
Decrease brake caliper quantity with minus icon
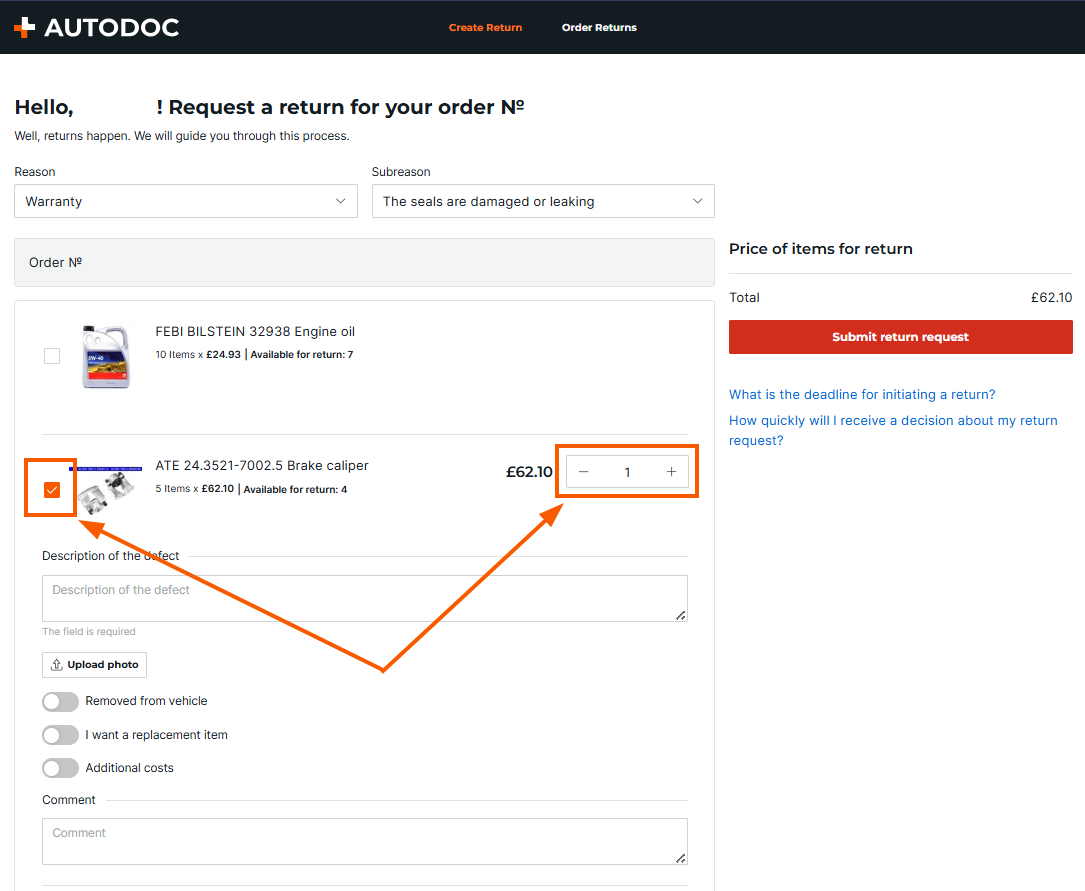(x=584, y=472)
